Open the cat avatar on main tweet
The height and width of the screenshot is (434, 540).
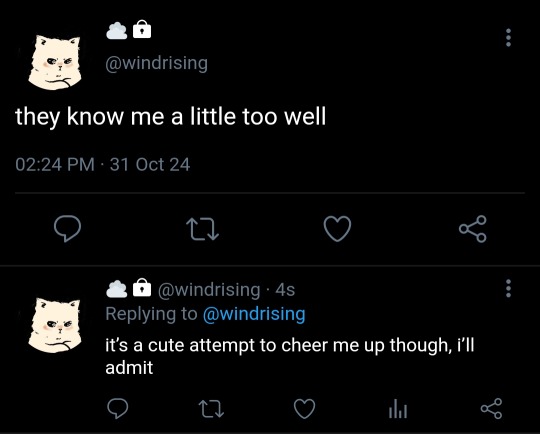point(55,62)
